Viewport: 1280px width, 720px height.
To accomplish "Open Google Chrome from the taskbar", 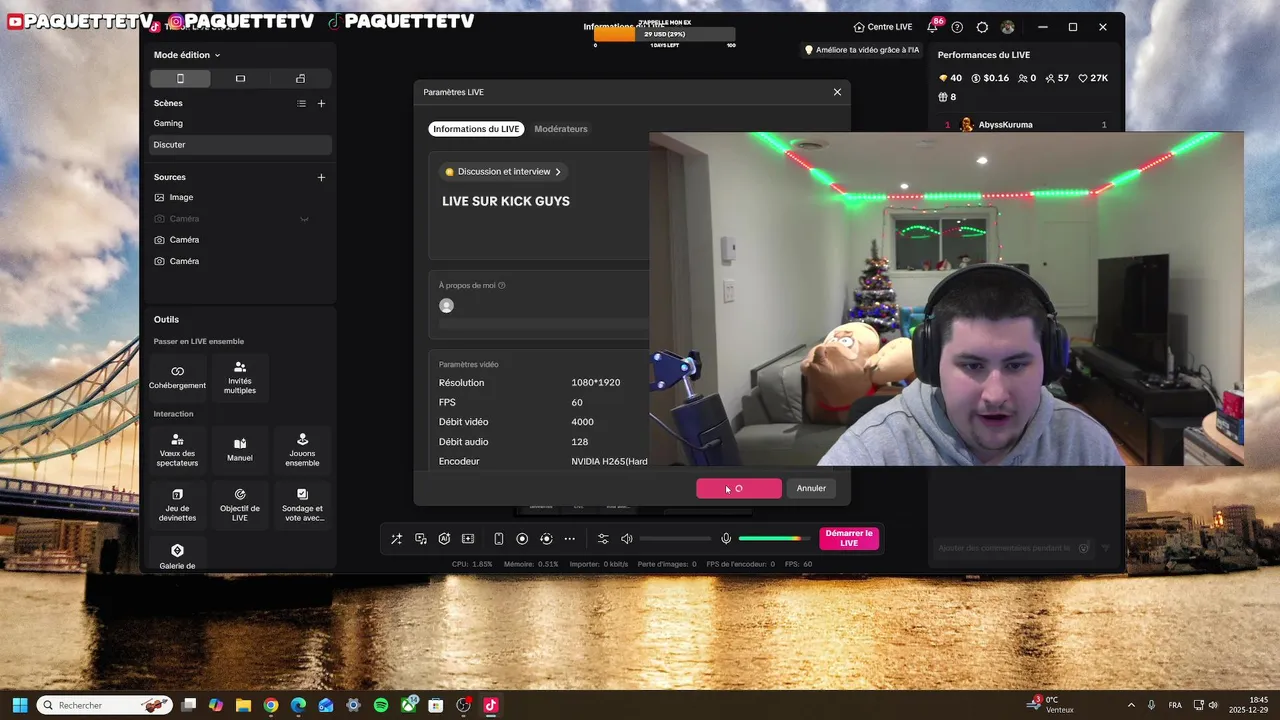I will point(271,705).
